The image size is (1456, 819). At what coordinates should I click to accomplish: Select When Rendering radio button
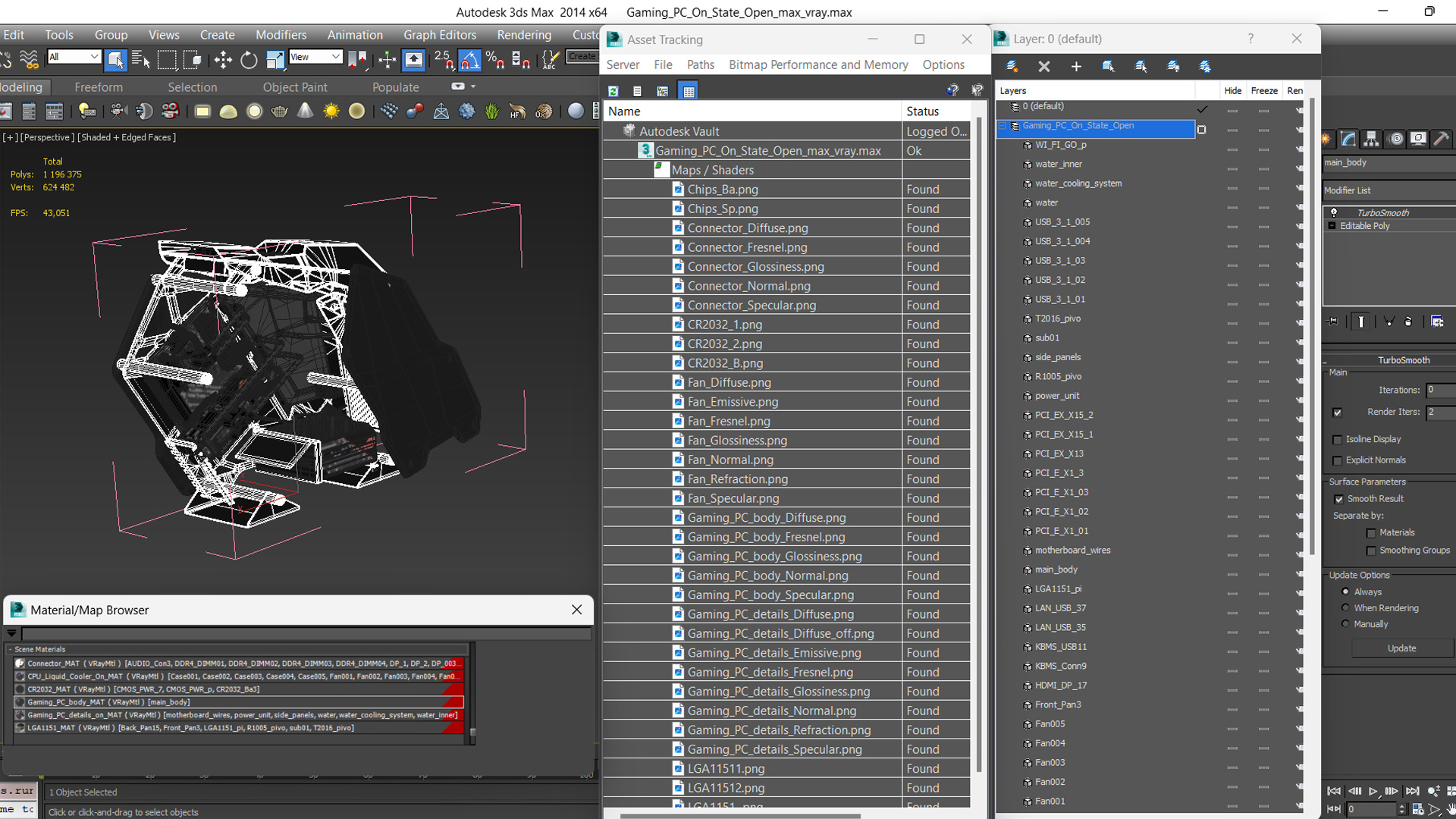(1345, 607)
